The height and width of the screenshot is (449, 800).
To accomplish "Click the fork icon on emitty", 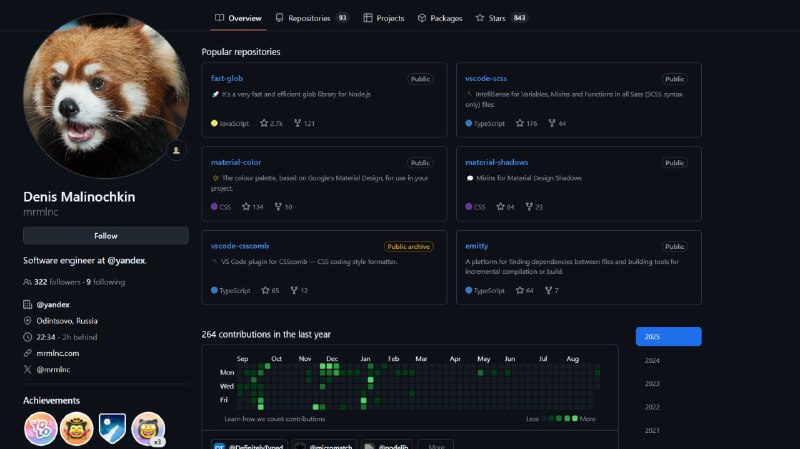I will [x=545, y=290].
